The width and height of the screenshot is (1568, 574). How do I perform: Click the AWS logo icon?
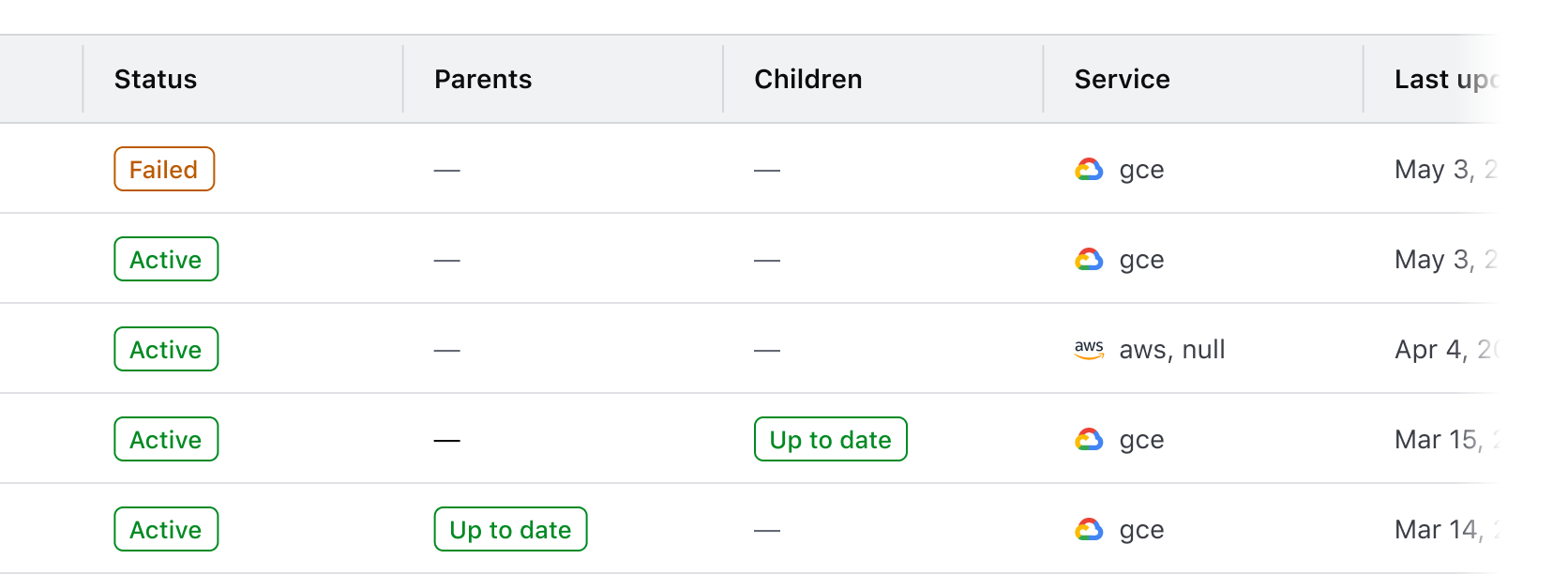pyautogui.click(x=1089, y=350)
